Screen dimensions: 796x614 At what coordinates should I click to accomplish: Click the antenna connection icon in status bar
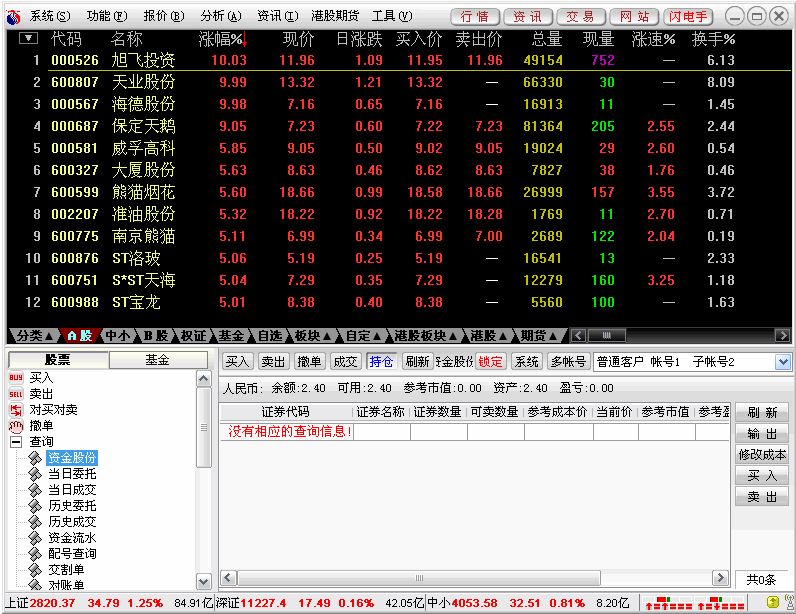[x=789, y=602]
